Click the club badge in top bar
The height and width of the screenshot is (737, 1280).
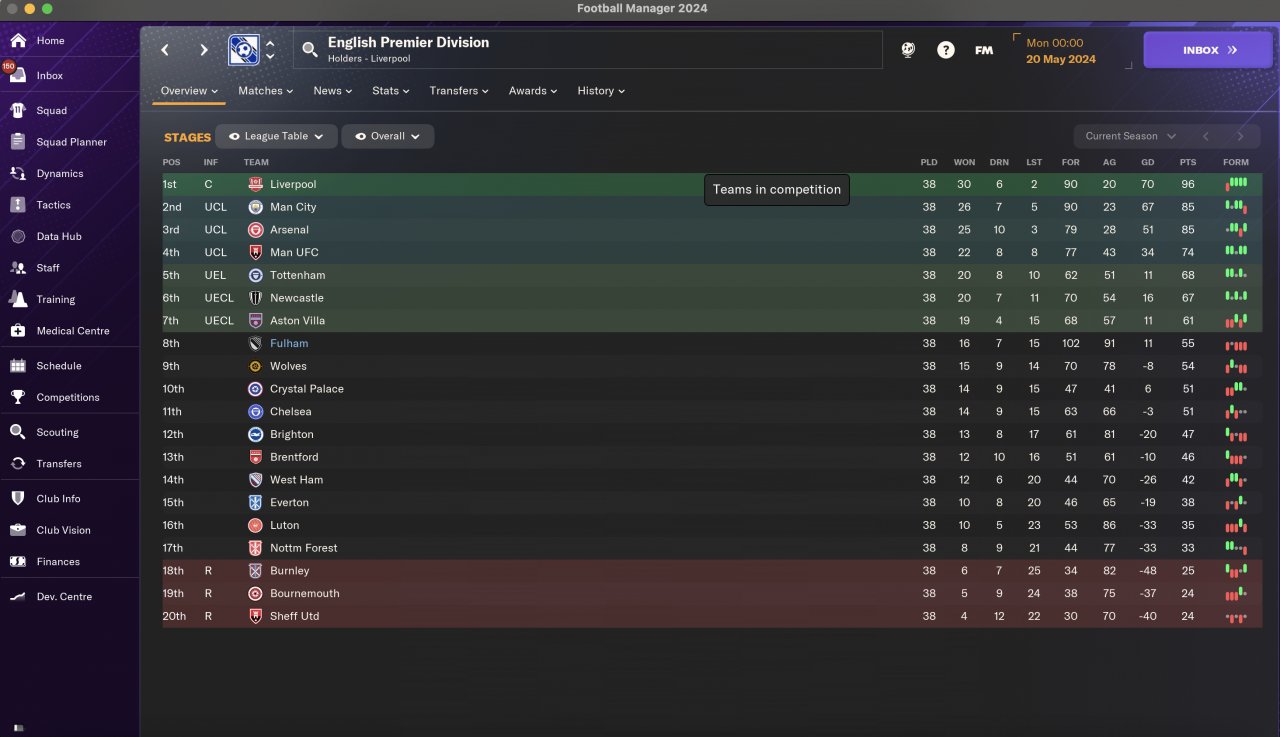tap(243, 50)
